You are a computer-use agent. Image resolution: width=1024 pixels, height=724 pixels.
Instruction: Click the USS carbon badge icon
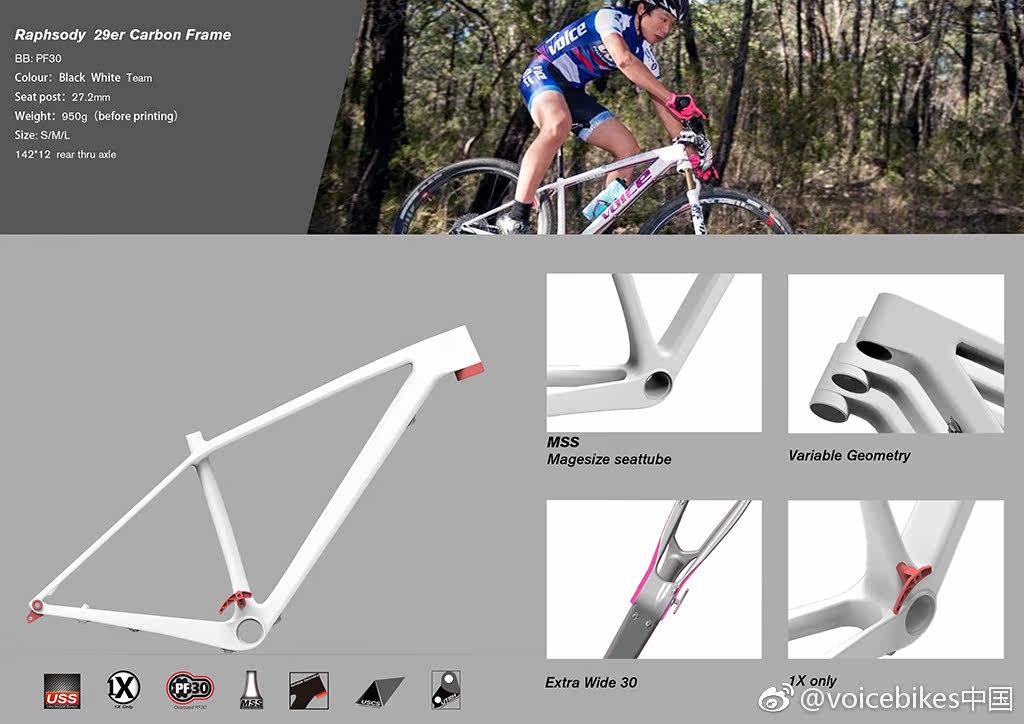62,691
